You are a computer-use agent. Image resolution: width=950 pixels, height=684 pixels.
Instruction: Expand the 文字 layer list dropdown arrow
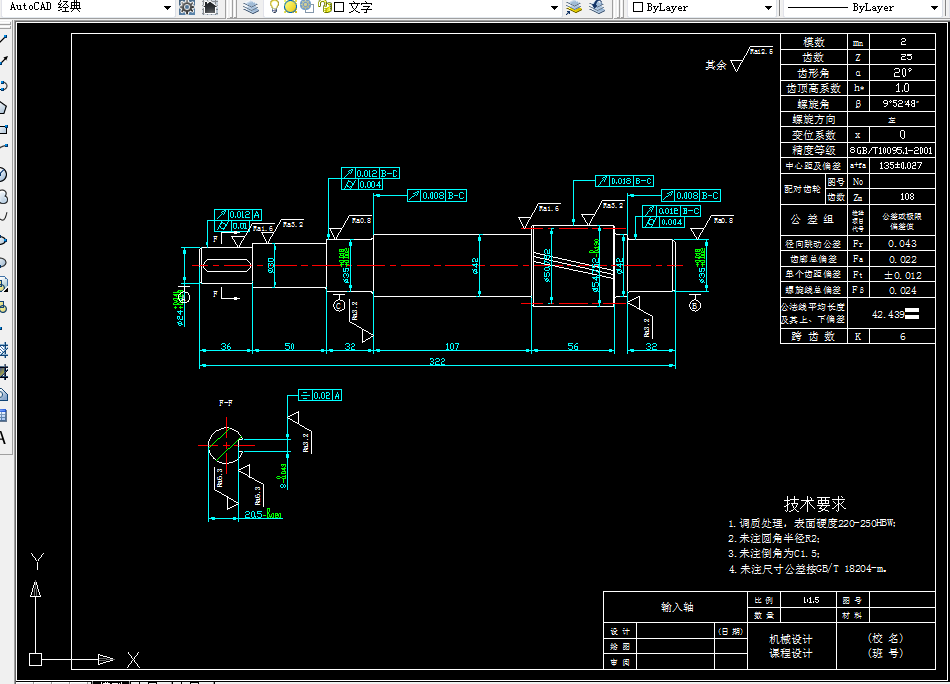[554, 8]
